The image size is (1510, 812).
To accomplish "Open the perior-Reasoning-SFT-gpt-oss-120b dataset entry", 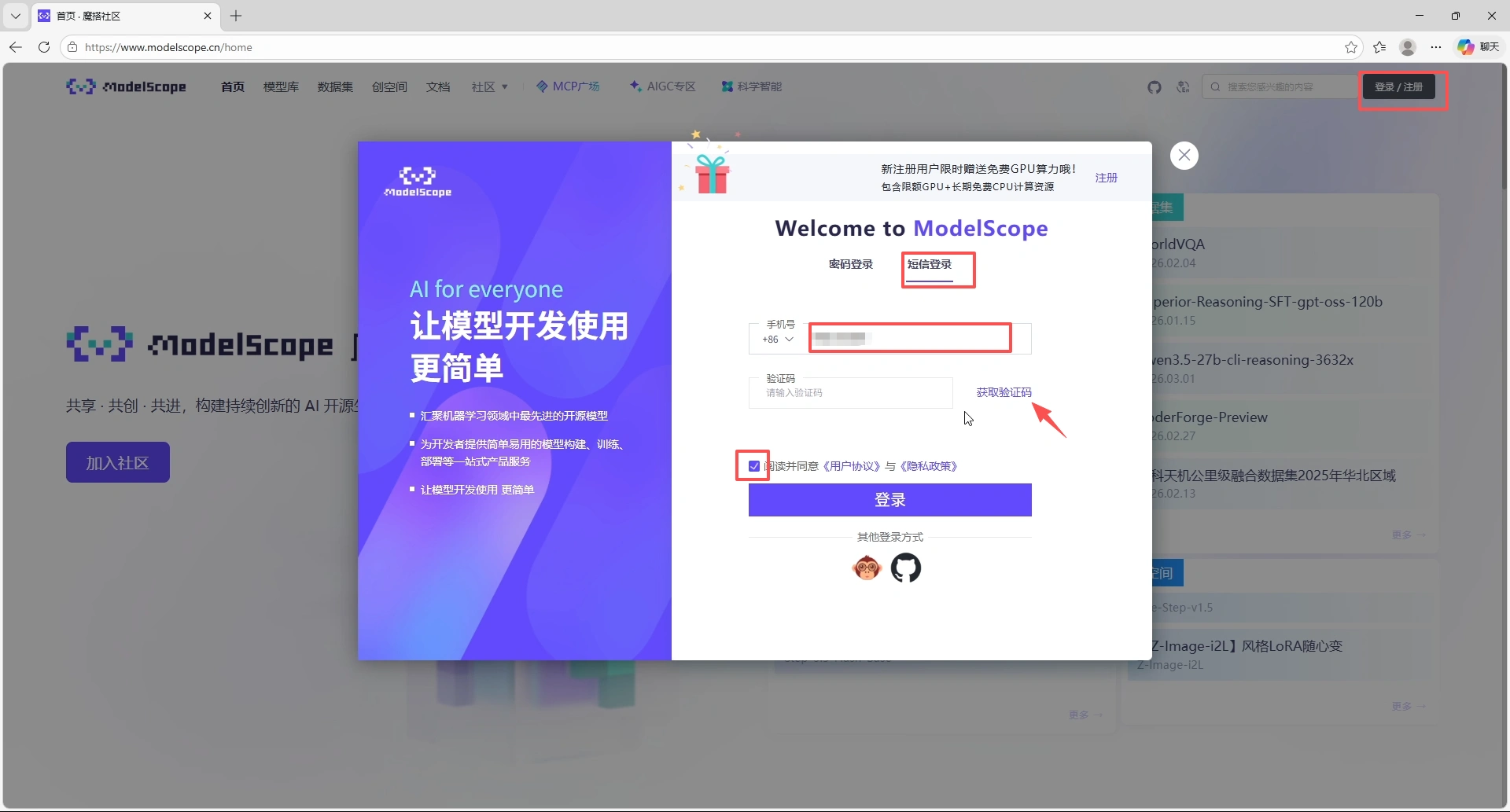I will (x=1268, y=302).
